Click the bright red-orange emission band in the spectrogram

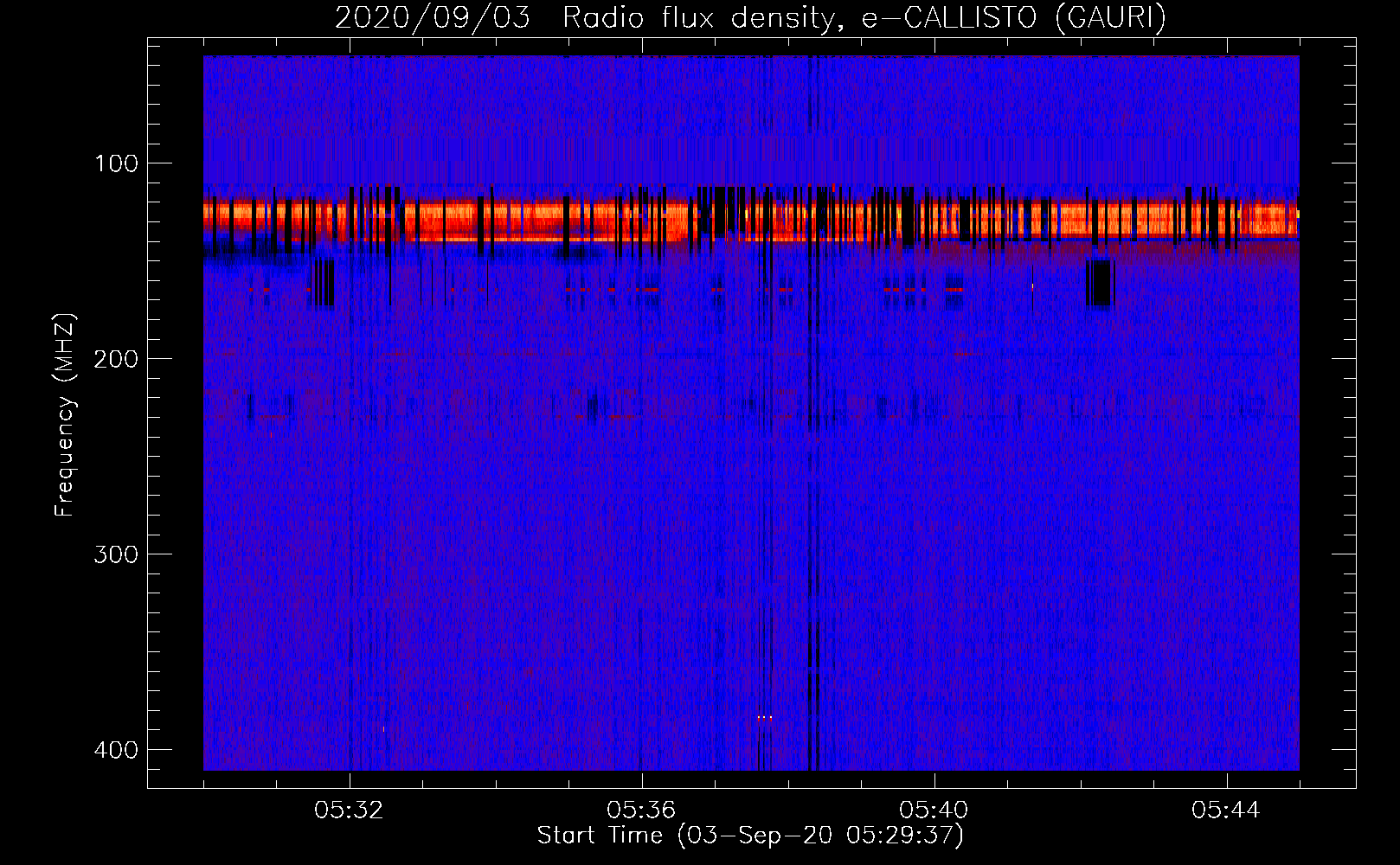coord(751,221)
